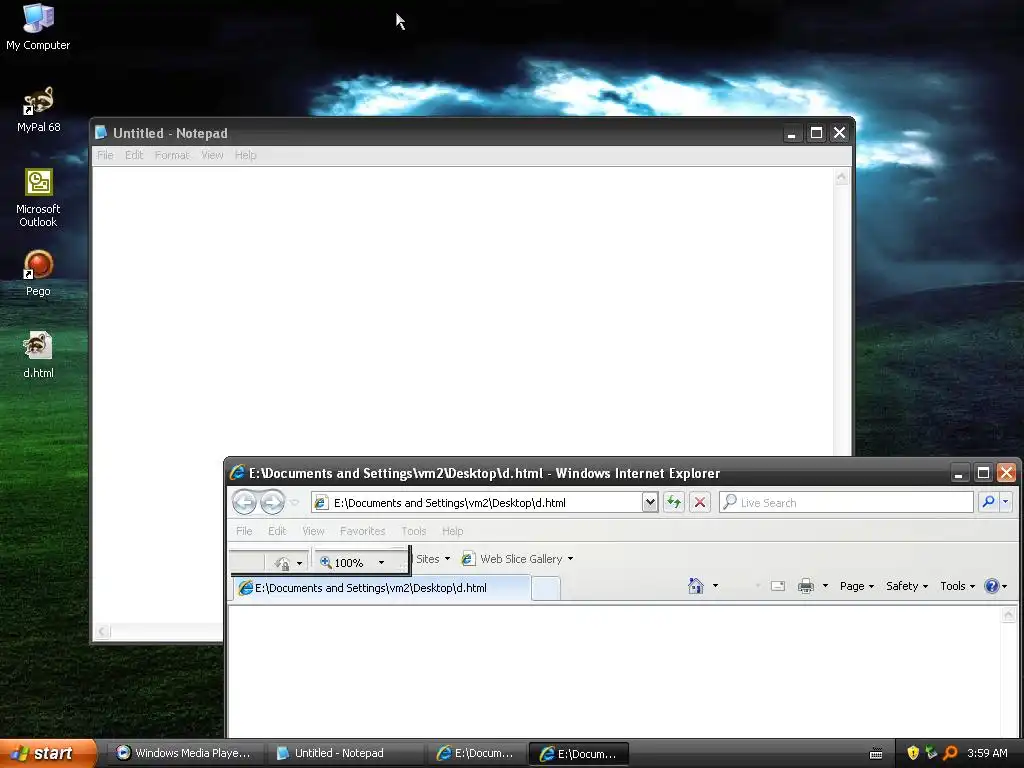Open the recent pages dropdown beside Forward

pyautogui.click(x=295, y=502)
